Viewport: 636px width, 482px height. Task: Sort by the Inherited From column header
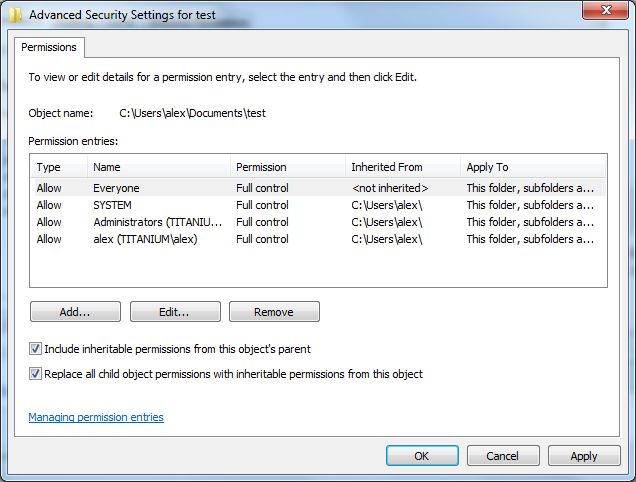402,167
